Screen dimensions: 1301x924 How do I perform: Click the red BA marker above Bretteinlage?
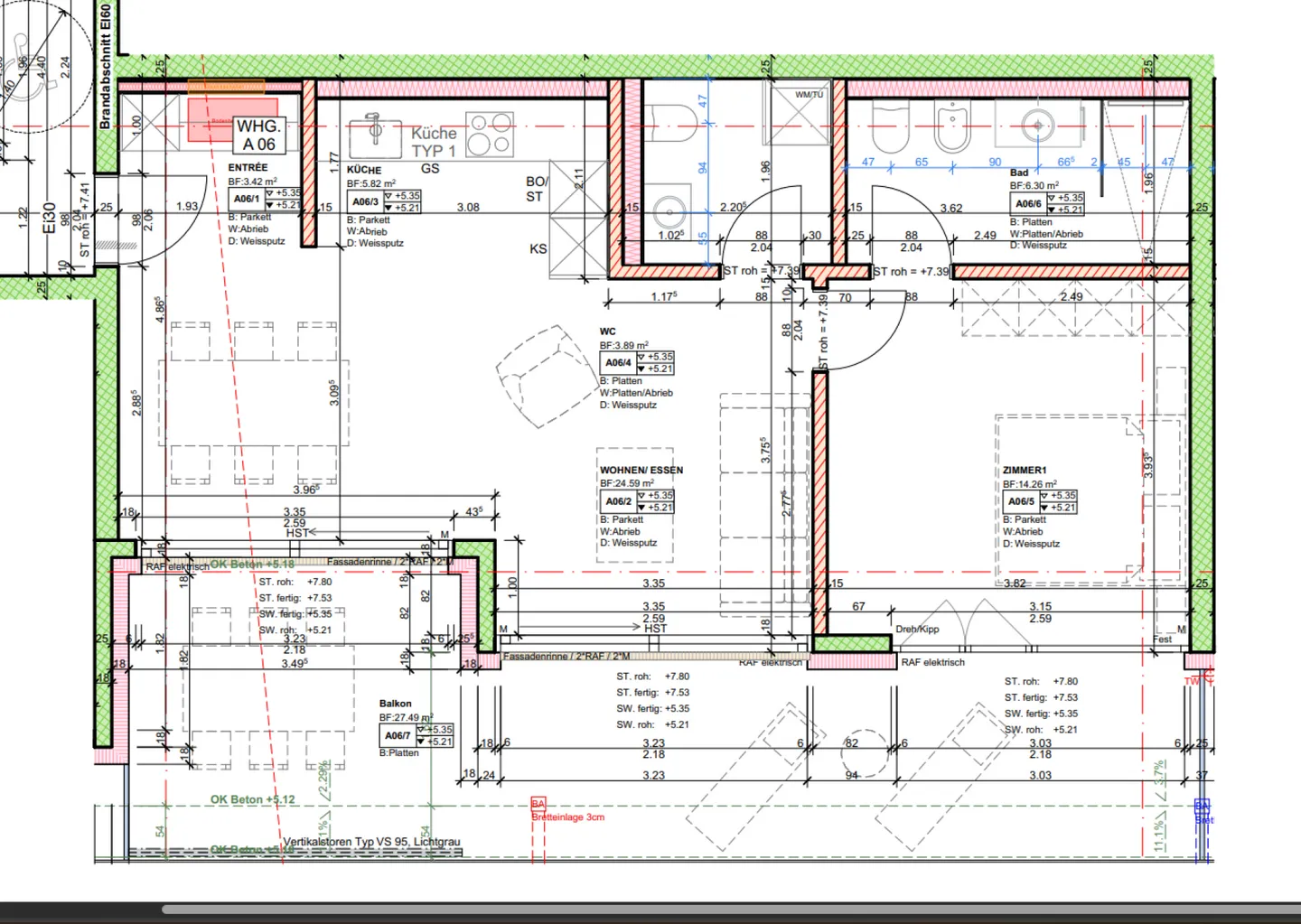point(538,804)
